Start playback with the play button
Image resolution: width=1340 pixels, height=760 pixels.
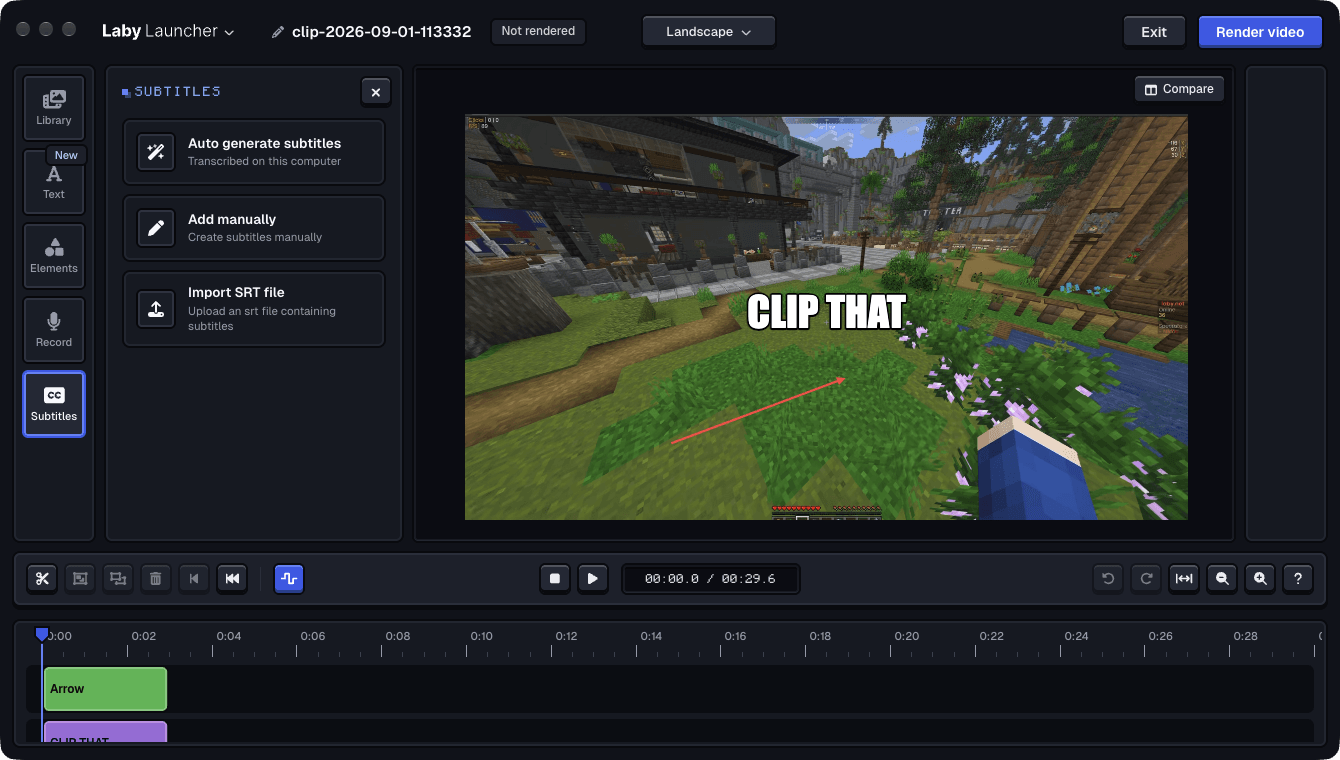593,578
